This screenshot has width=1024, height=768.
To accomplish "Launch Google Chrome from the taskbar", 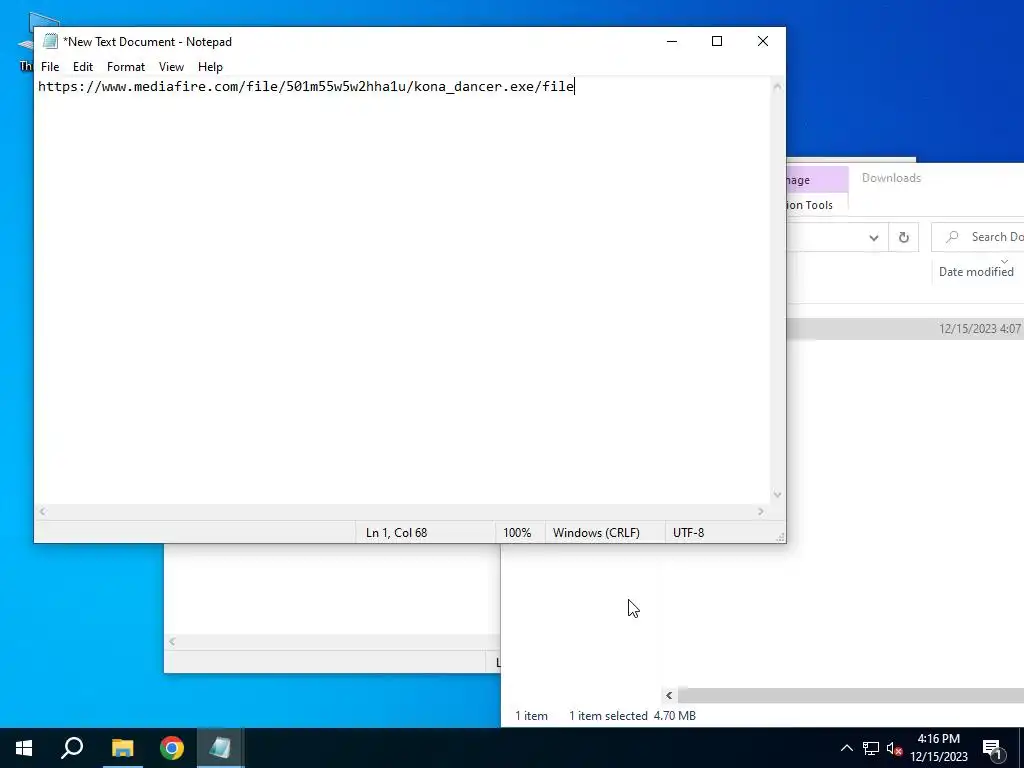I will pyautogui.click(x=172, y=748).
